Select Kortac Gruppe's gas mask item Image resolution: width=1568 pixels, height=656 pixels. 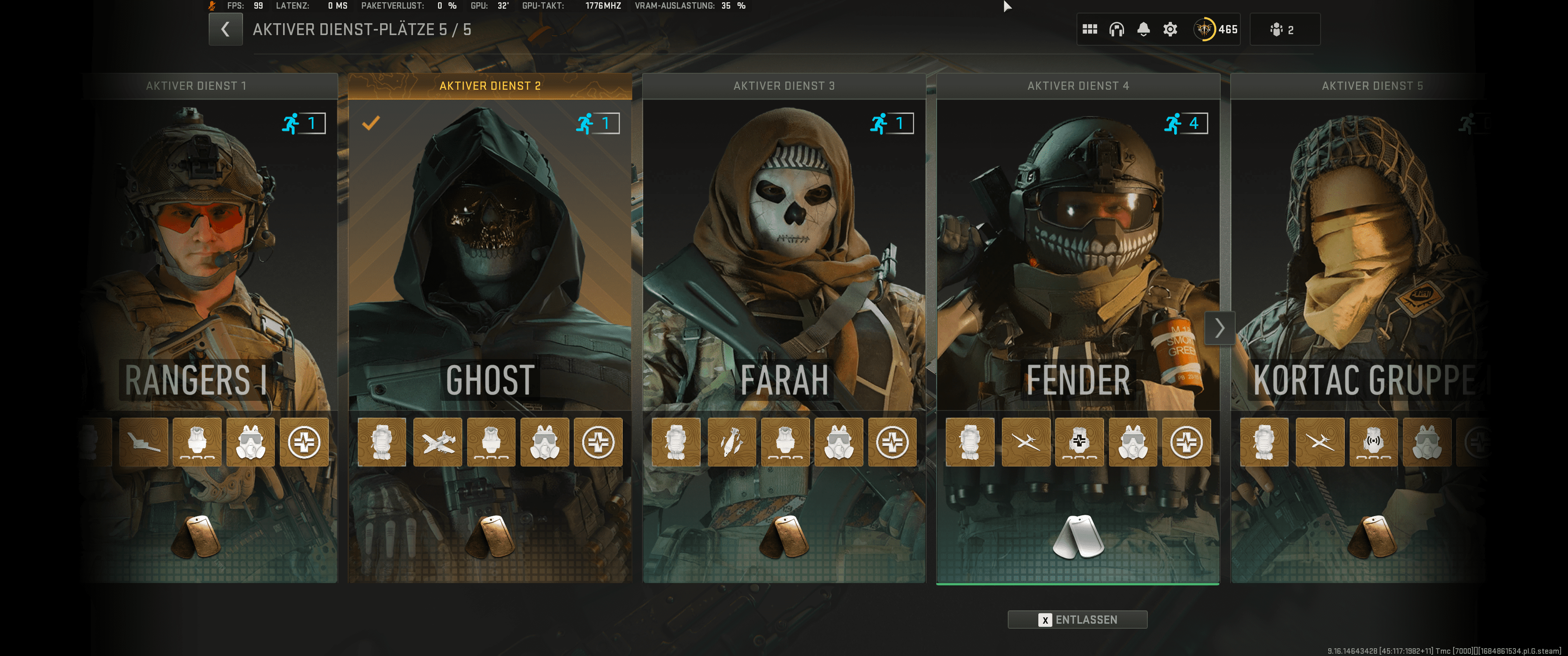tap(1428, 442)
